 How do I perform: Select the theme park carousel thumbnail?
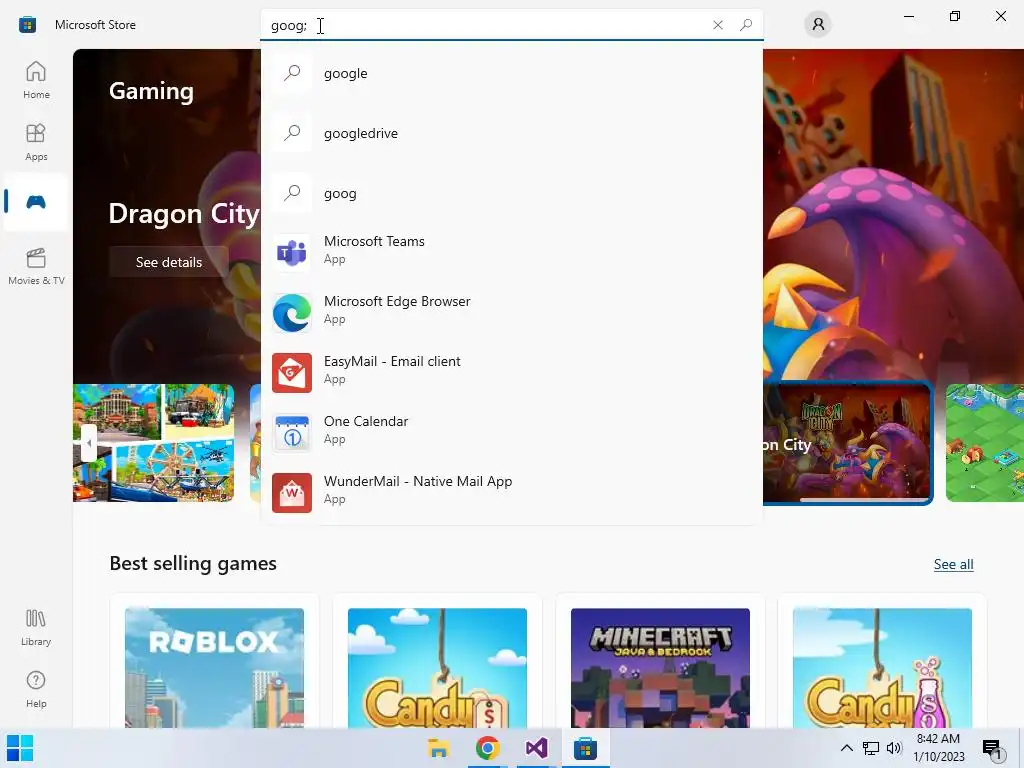click(153, 443)
